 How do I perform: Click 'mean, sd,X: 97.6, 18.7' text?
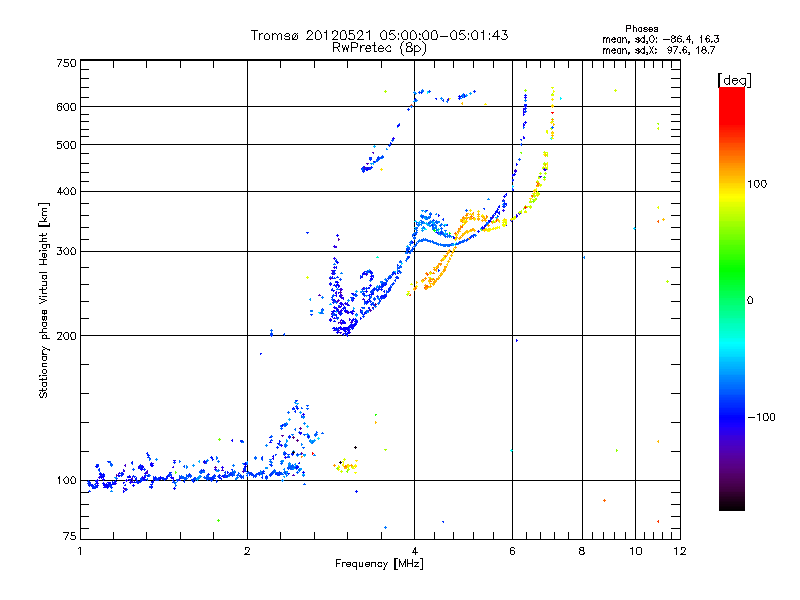tap(659, 50)
